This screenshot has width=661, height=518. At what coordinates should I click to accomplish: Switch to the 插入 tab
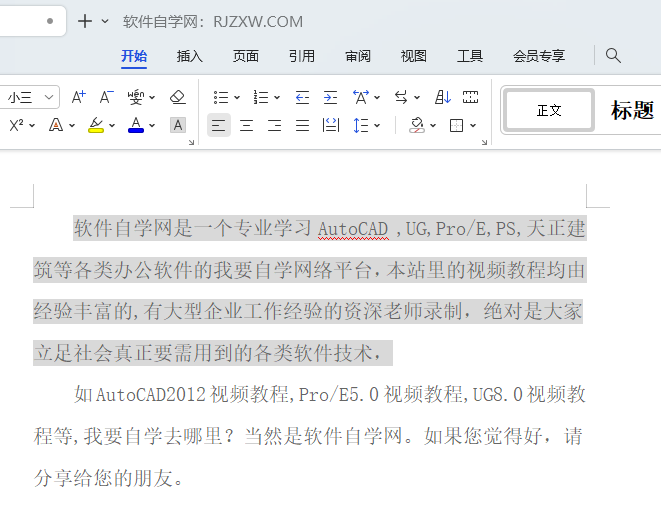click(190, 56)
